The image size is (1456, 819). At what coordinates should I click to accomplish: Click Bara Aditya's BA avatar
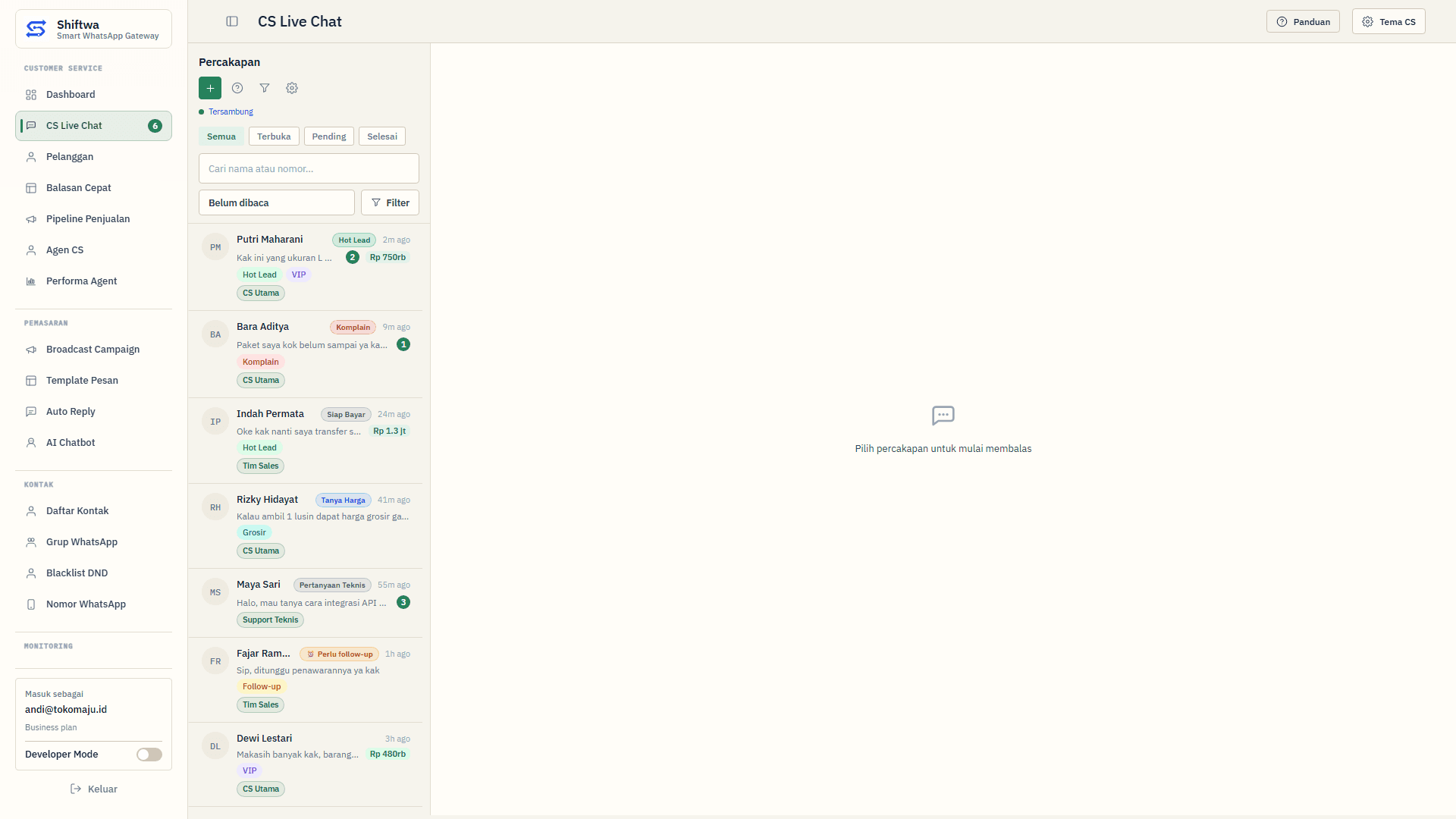[x=215, y=334]
